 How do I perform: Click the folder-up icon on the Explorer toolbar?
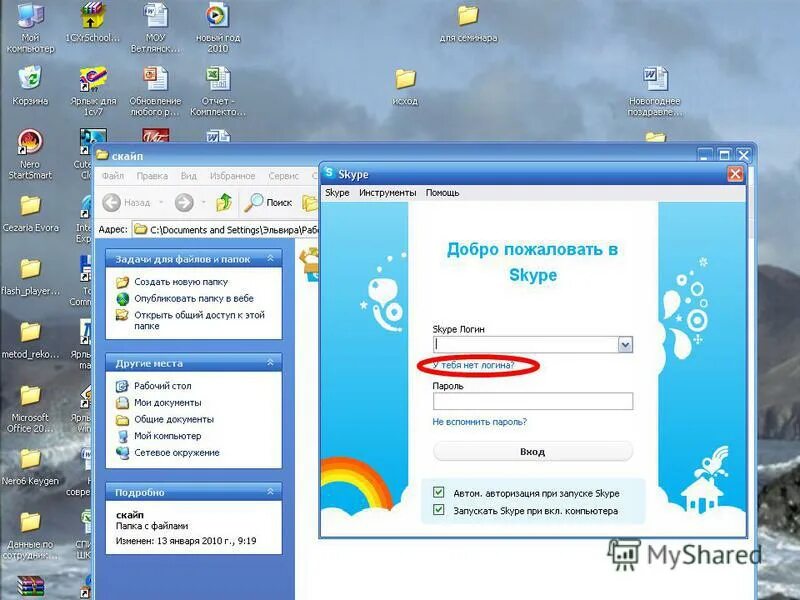tap(222, 201)
